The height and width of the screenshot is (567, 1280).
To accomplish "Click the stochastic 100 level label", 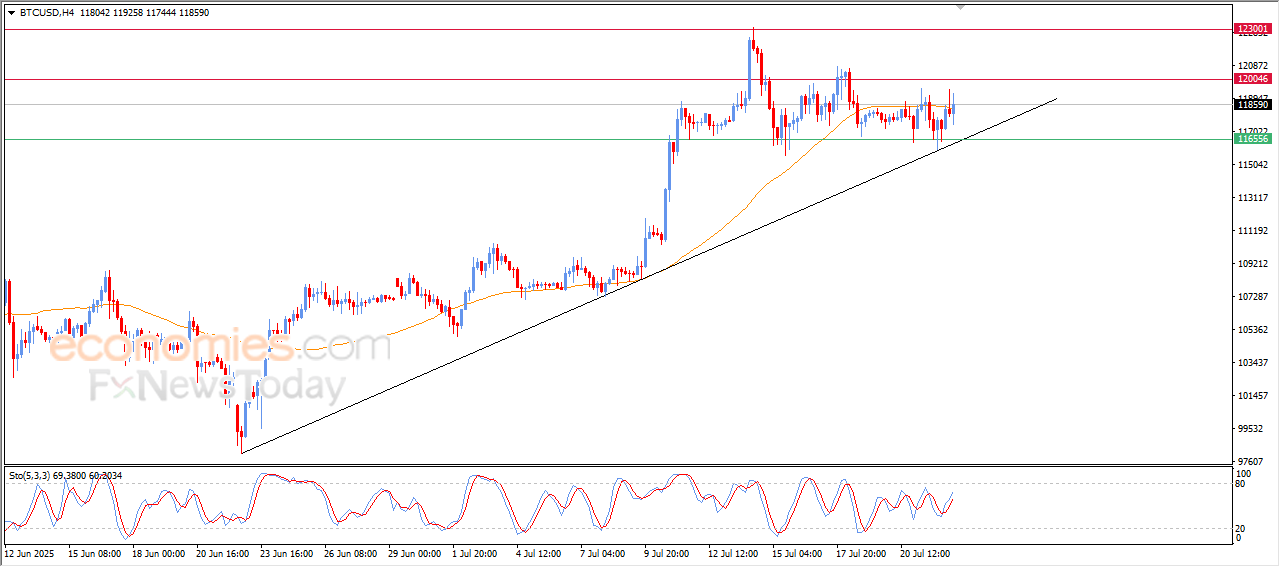I will point(1244,473).
